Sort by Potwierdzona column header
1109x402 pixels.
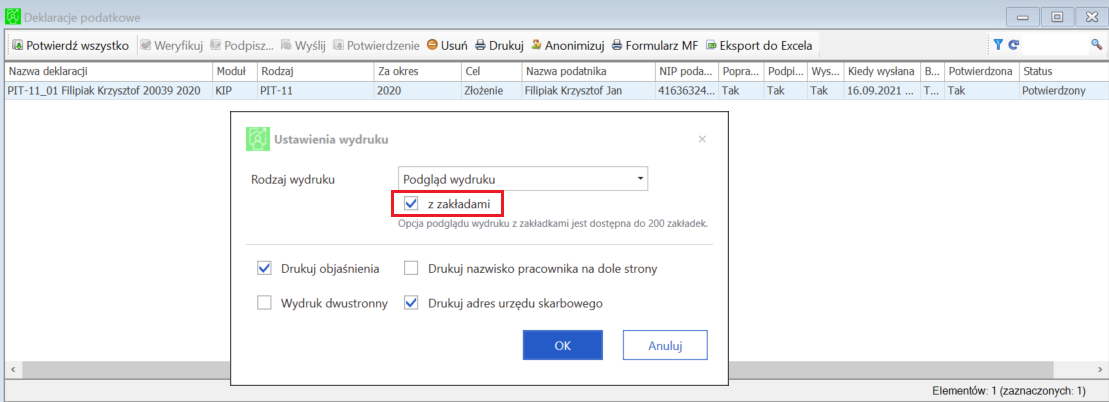pyautogui.click(x=981, y=71)
